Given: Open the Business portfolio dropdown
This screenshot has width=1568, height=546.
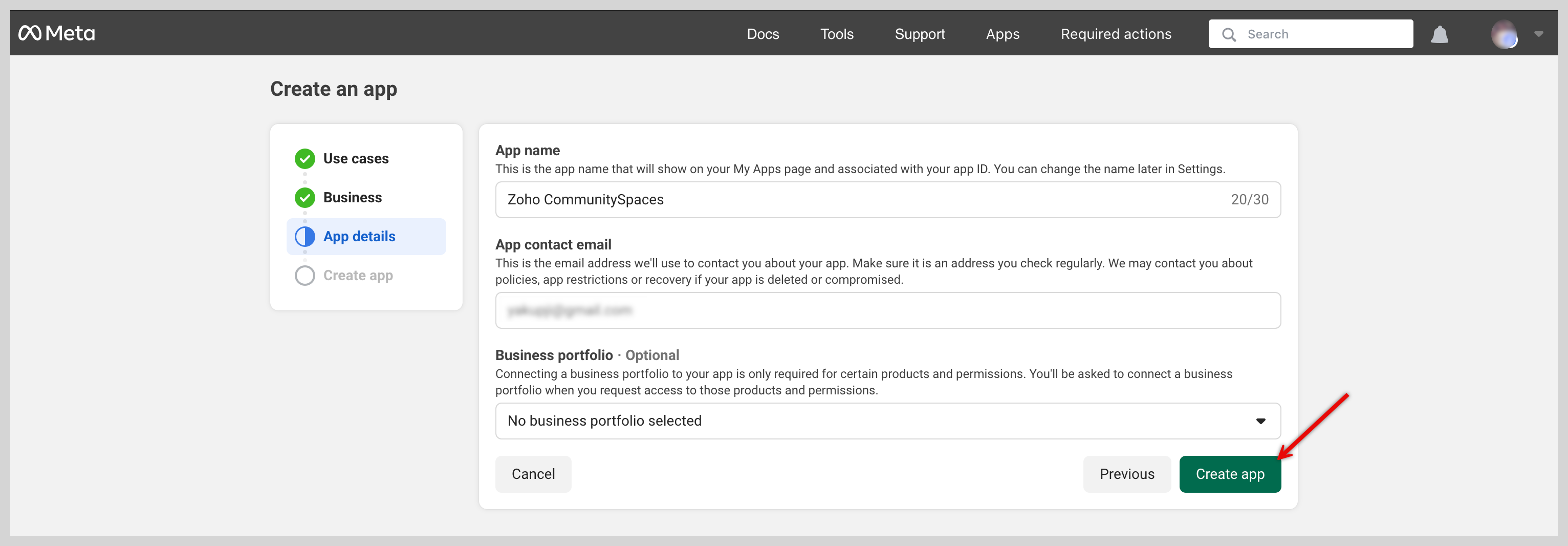Looking at the screenshot, I should (x=887, y=421).
